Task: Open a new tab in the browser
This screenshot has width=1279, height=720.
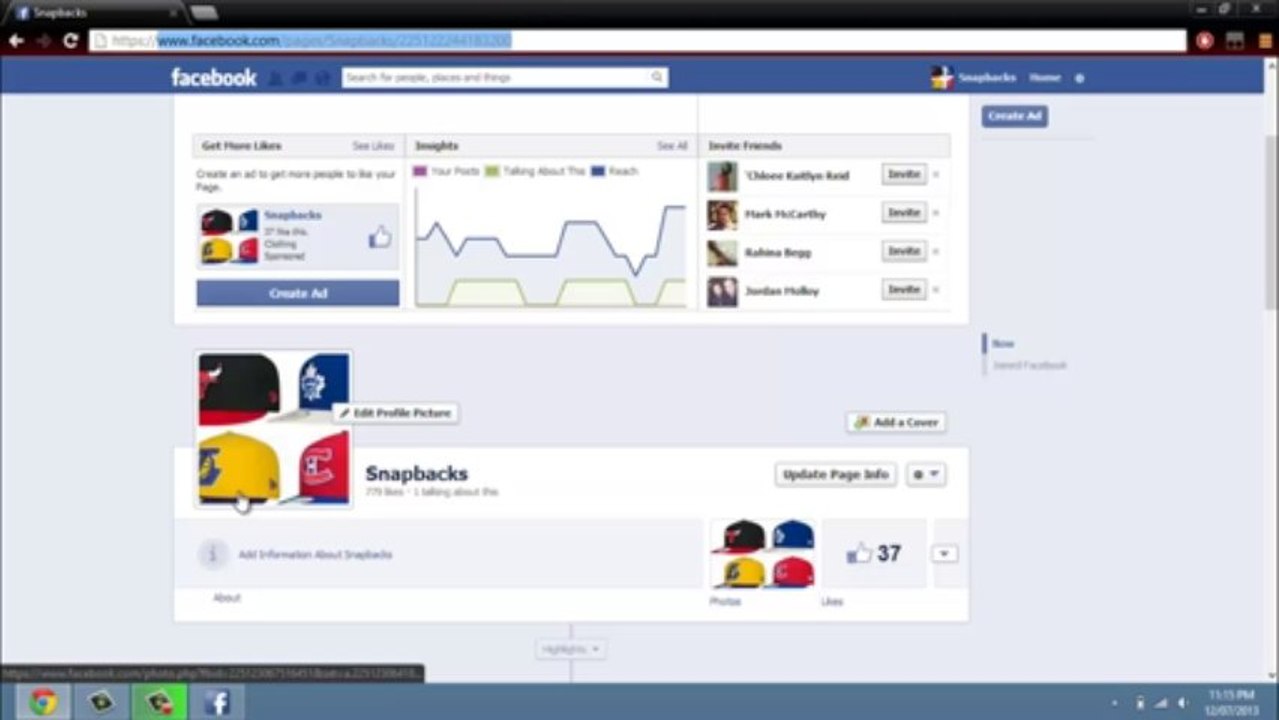Action: (204, 12)
